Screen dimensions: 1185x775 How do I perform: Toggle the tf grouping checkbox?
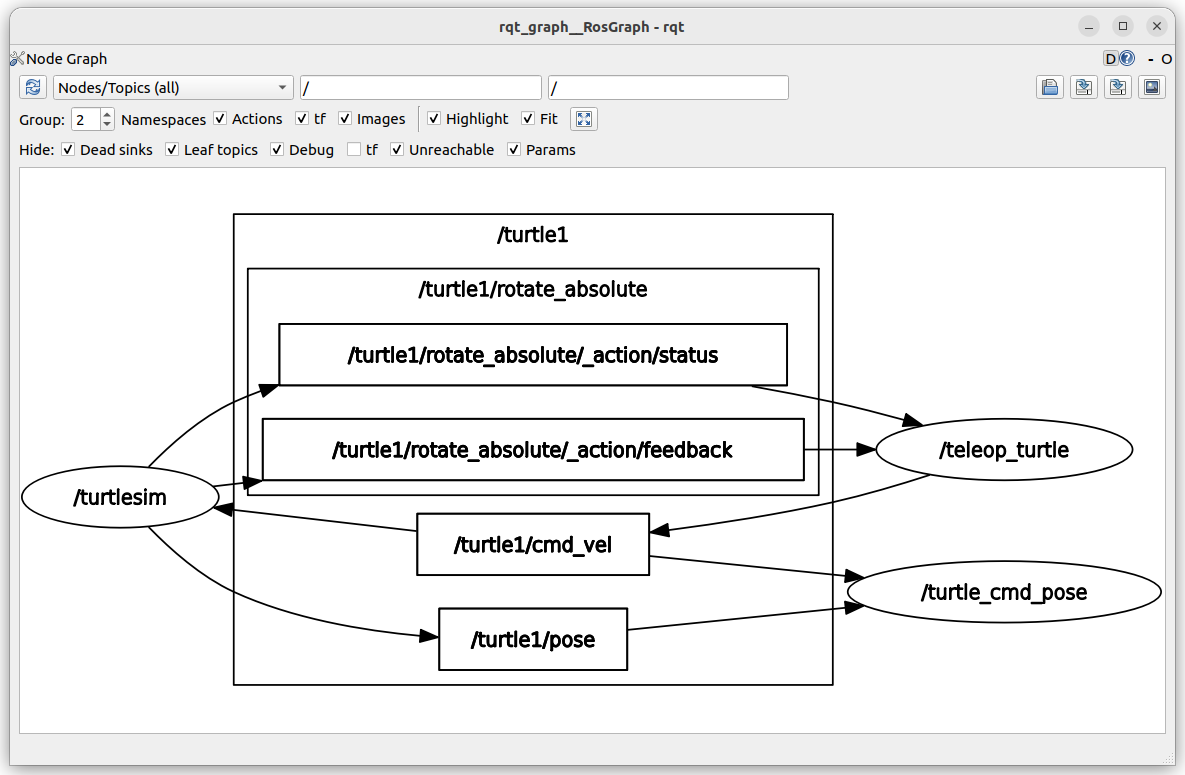(x=302, y=119)
